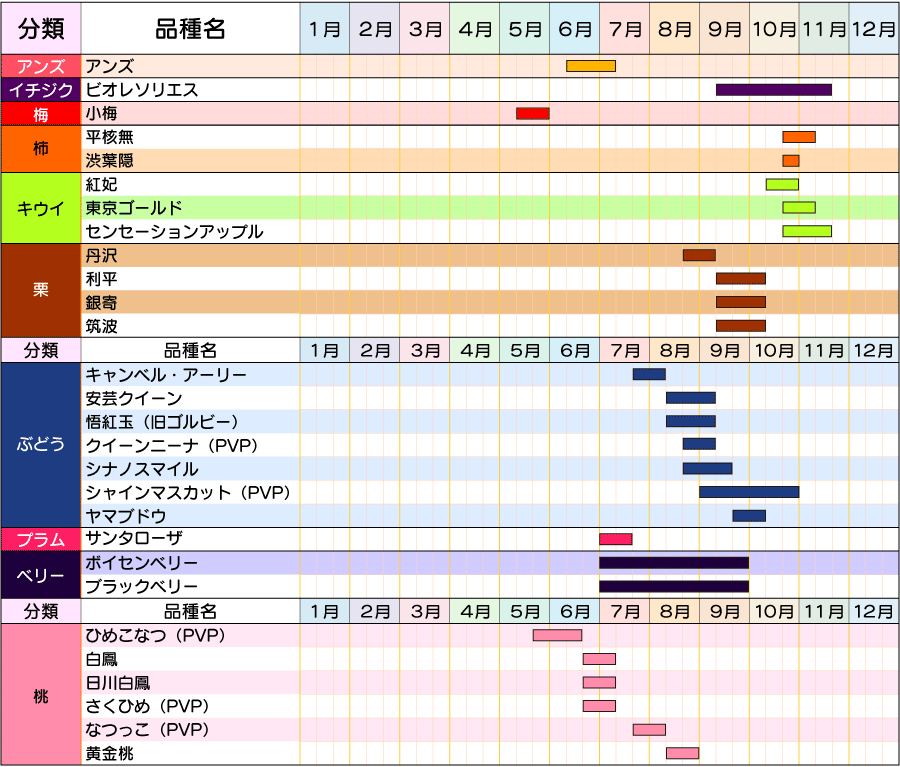900x767 pixels.
Task: Click the なつっこ（PVP） variety name
Action: (x=148, y=729)
